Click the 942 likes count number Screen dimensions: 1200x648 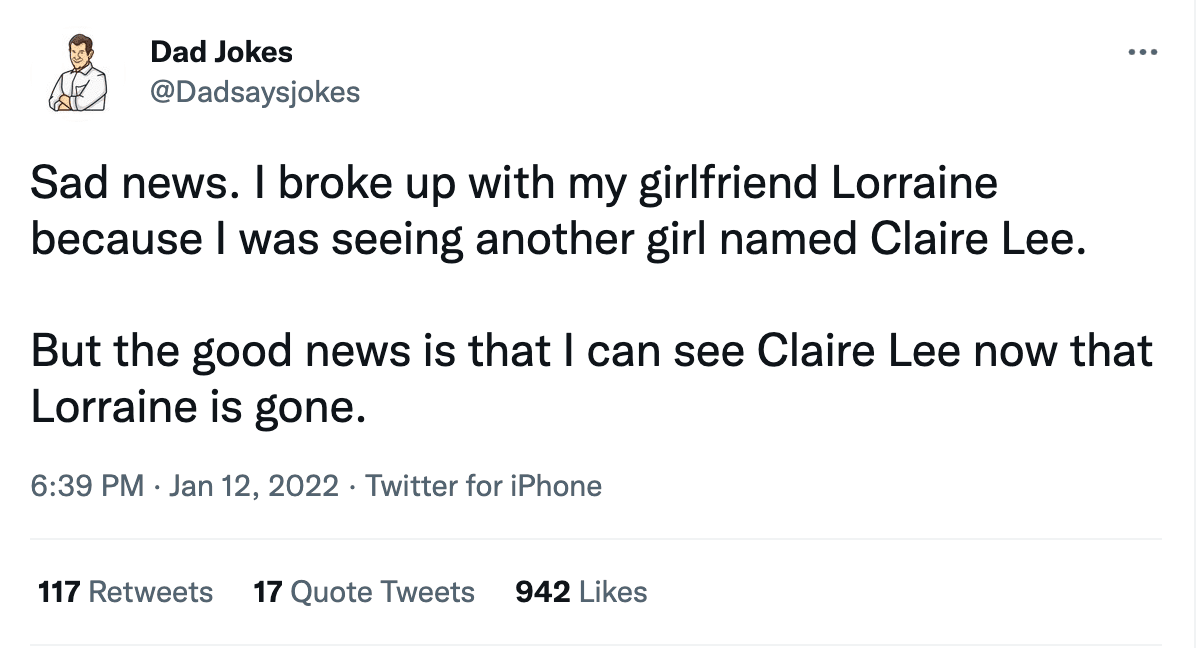(543, 592)
